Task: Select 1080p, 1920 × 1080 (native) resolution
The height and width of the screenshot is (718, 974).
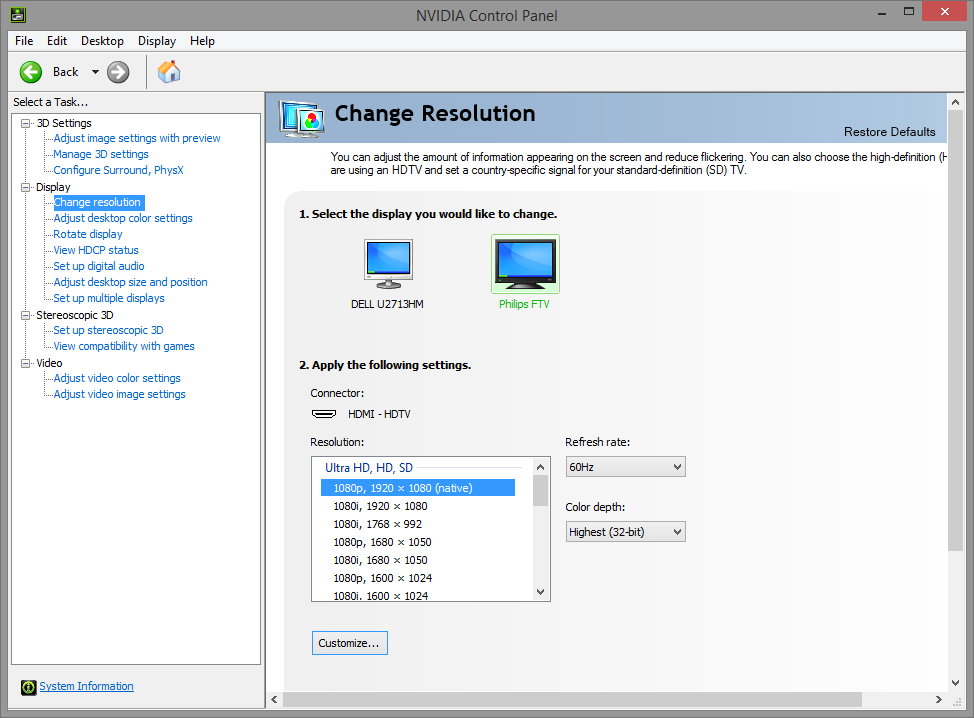Action: point(418,488)
